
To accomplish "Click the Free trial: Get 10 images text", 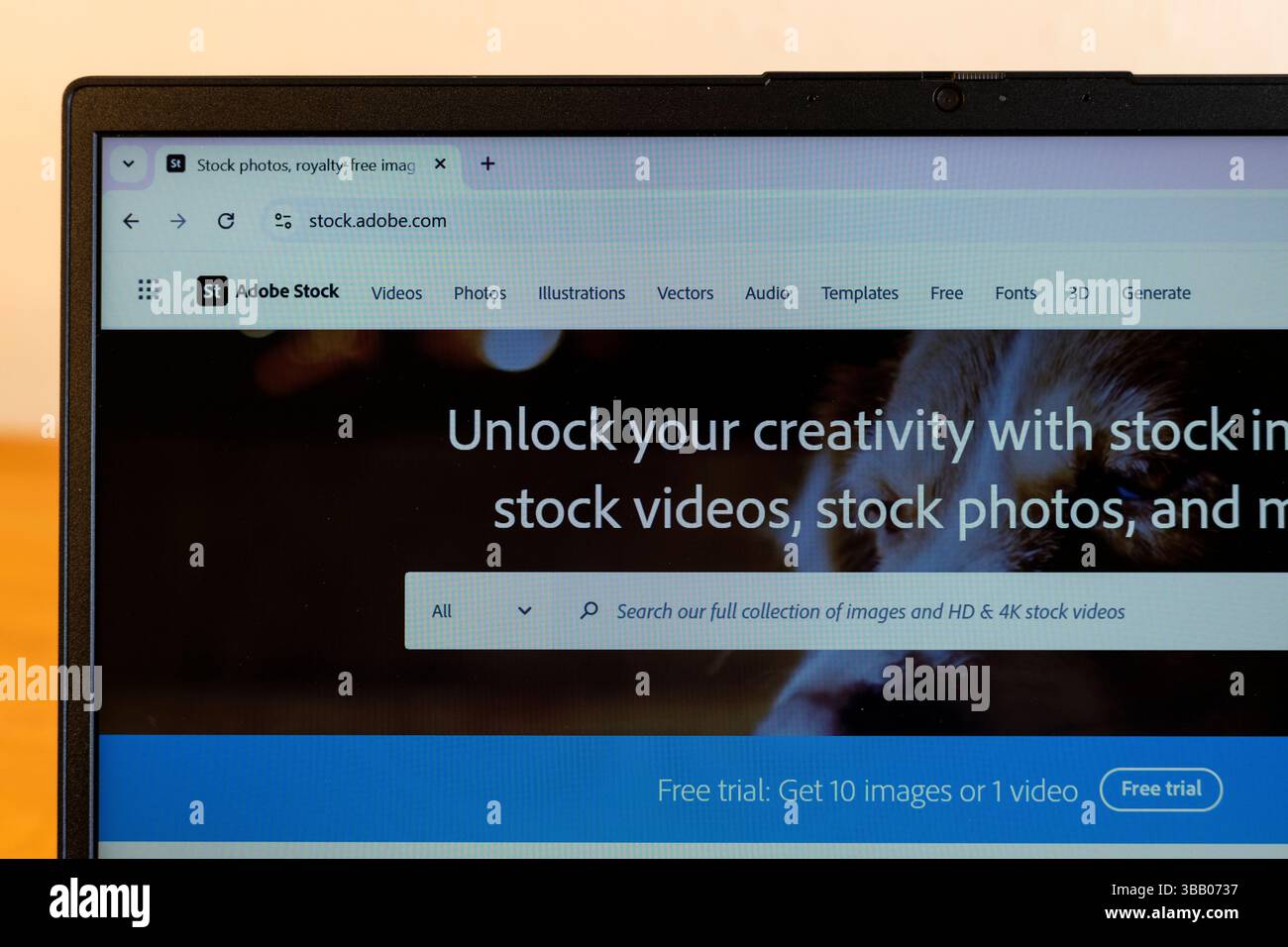I will point(867,790).
